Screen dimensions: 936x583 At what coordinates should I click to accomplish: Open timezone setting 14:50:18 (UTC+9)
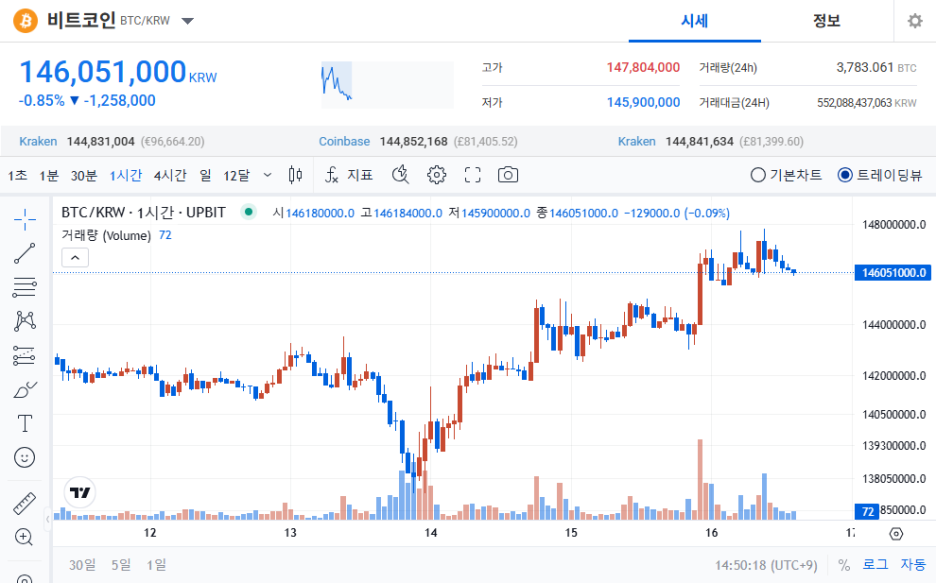tap(766, 565)
